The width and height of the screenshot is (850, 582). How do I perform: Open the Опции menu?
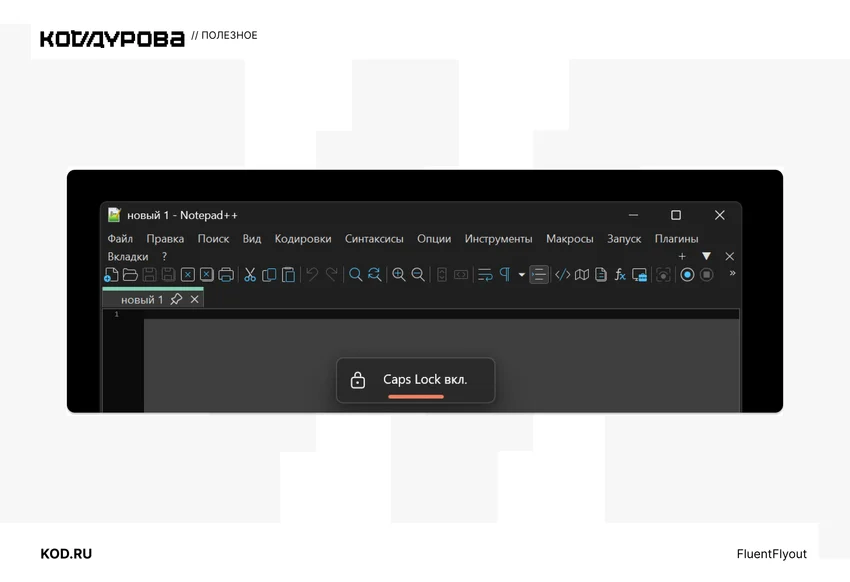pyautogui.click(x=434, y=238)
